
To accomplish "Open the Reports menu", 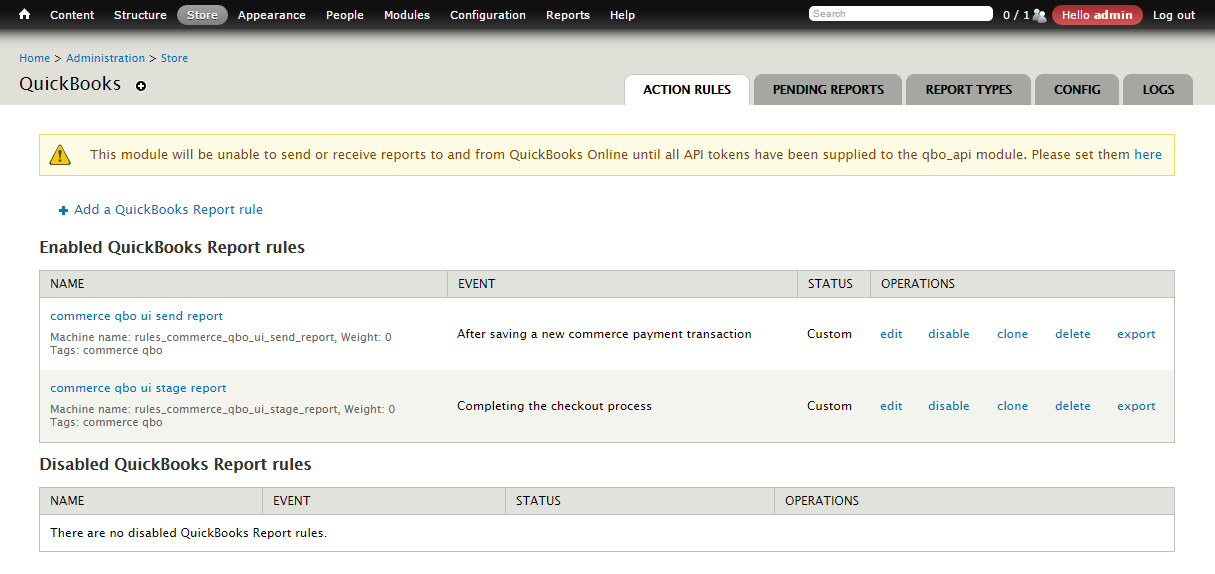I will [568, 15].
